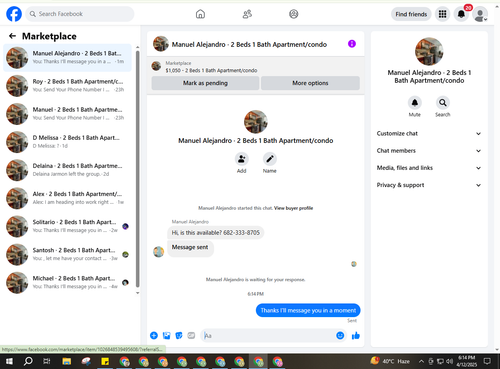The height and width of the screenshot is (369, 500).
Task: Expand Media, files and links section
Action: click(x=429, y=168)
